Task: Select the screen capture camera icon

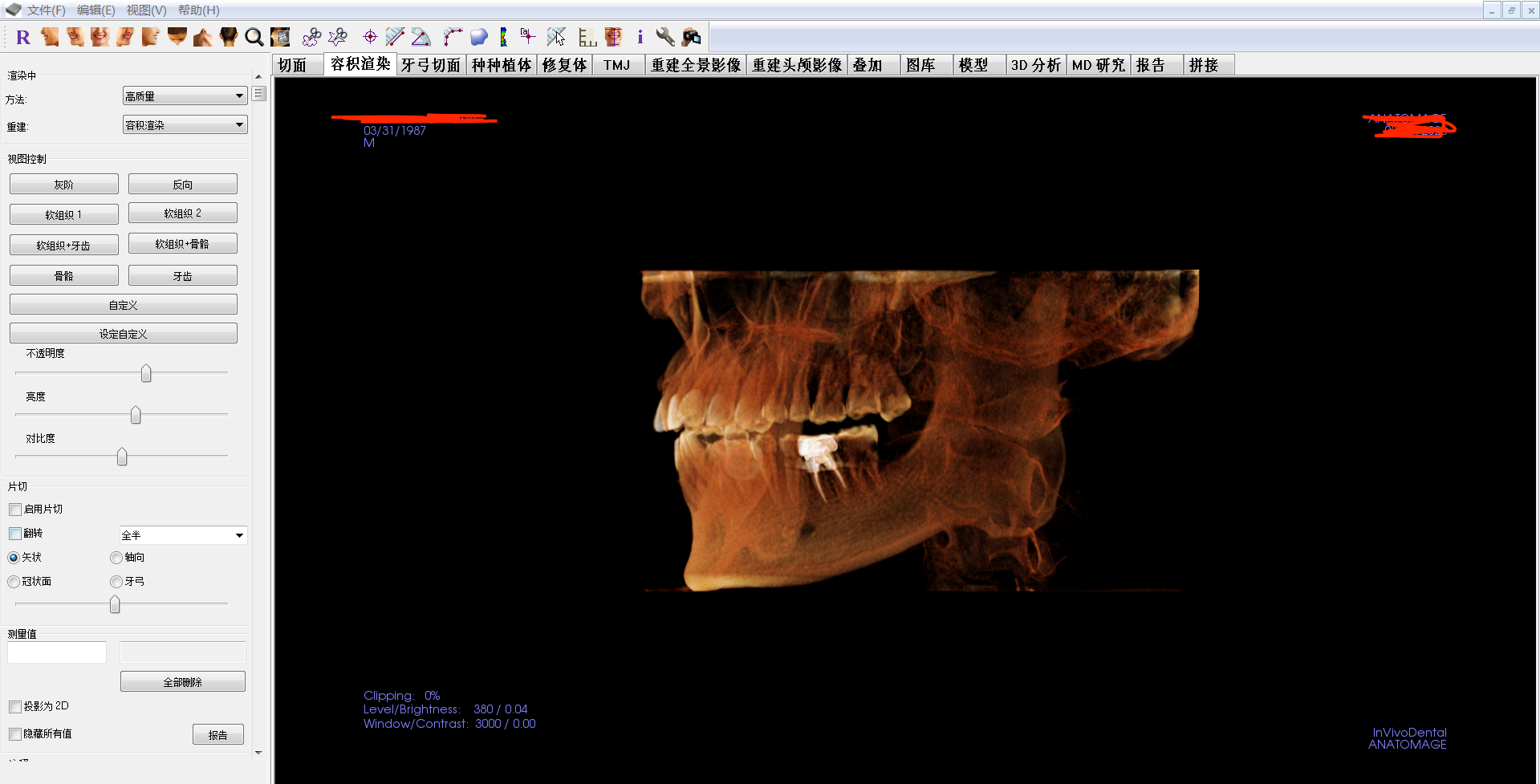Action: pos(691,37)
